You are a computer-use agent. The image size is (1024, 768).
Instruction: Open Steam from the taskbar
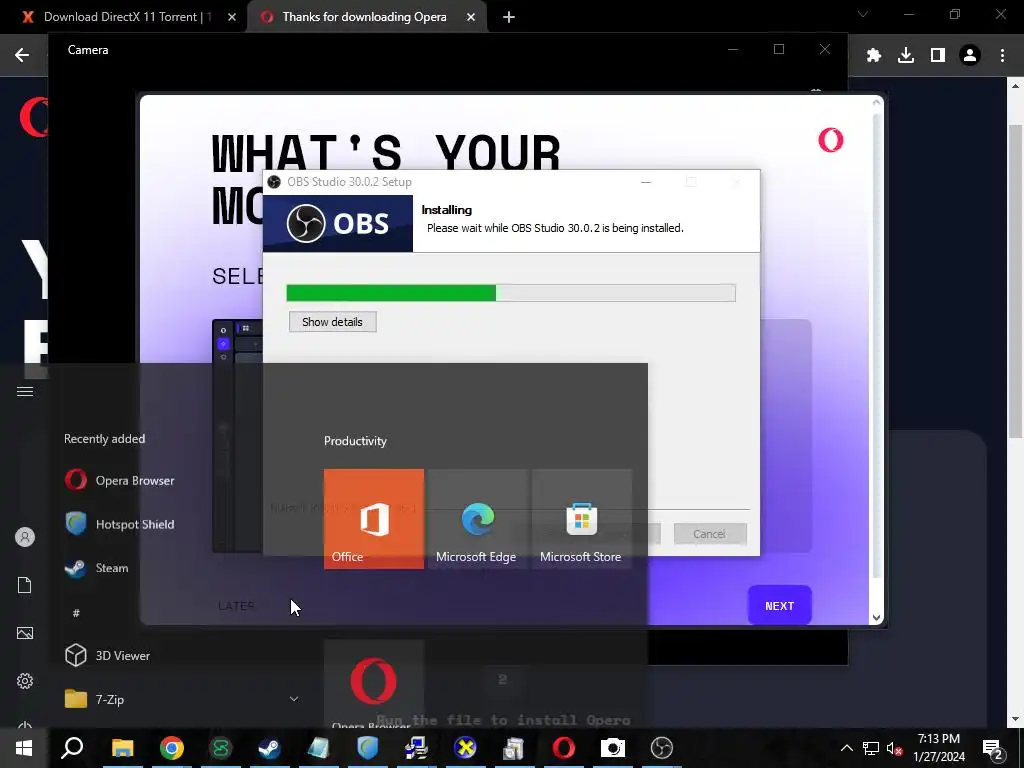pyautogui.click(x=269, y=748)
